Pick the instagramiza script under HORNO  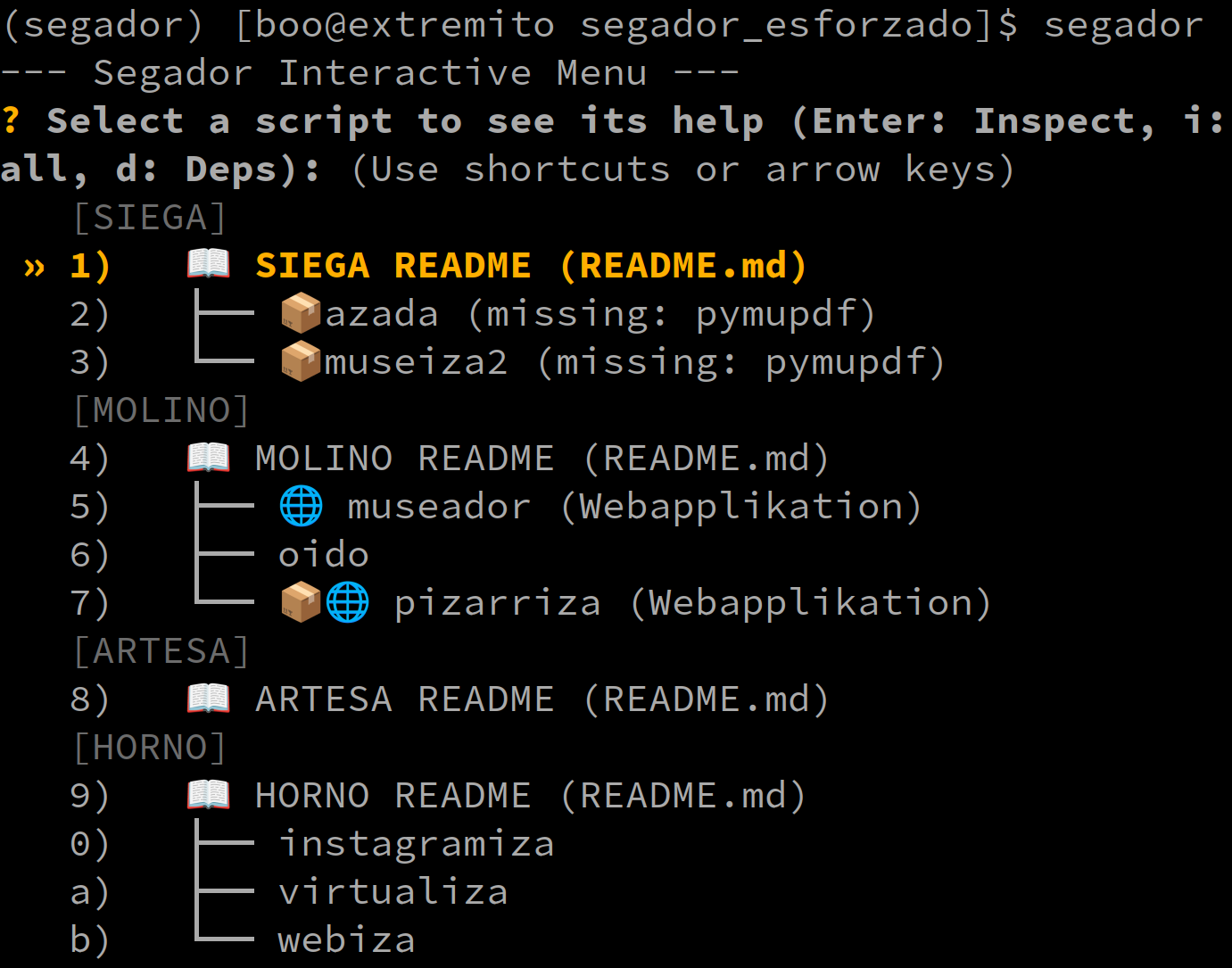(416, 844)
